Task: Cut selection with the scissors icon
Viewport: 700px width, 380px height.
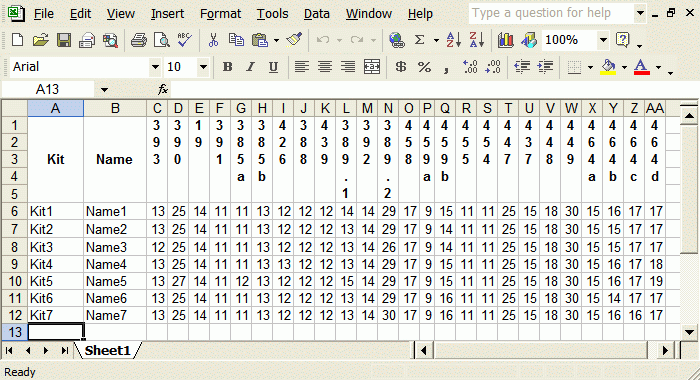Action: click(x=213, y=40)
